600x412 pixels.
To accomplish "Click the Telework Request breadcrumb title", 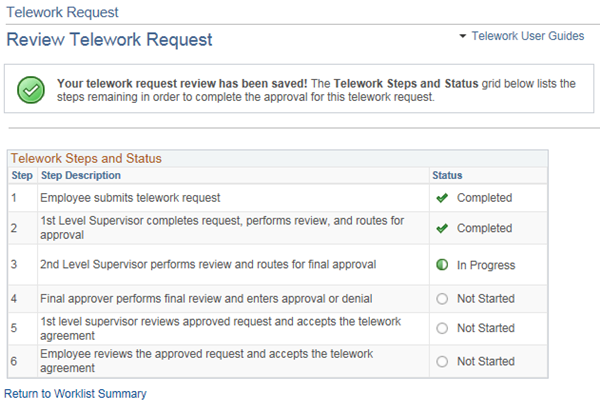I will 62,12.
